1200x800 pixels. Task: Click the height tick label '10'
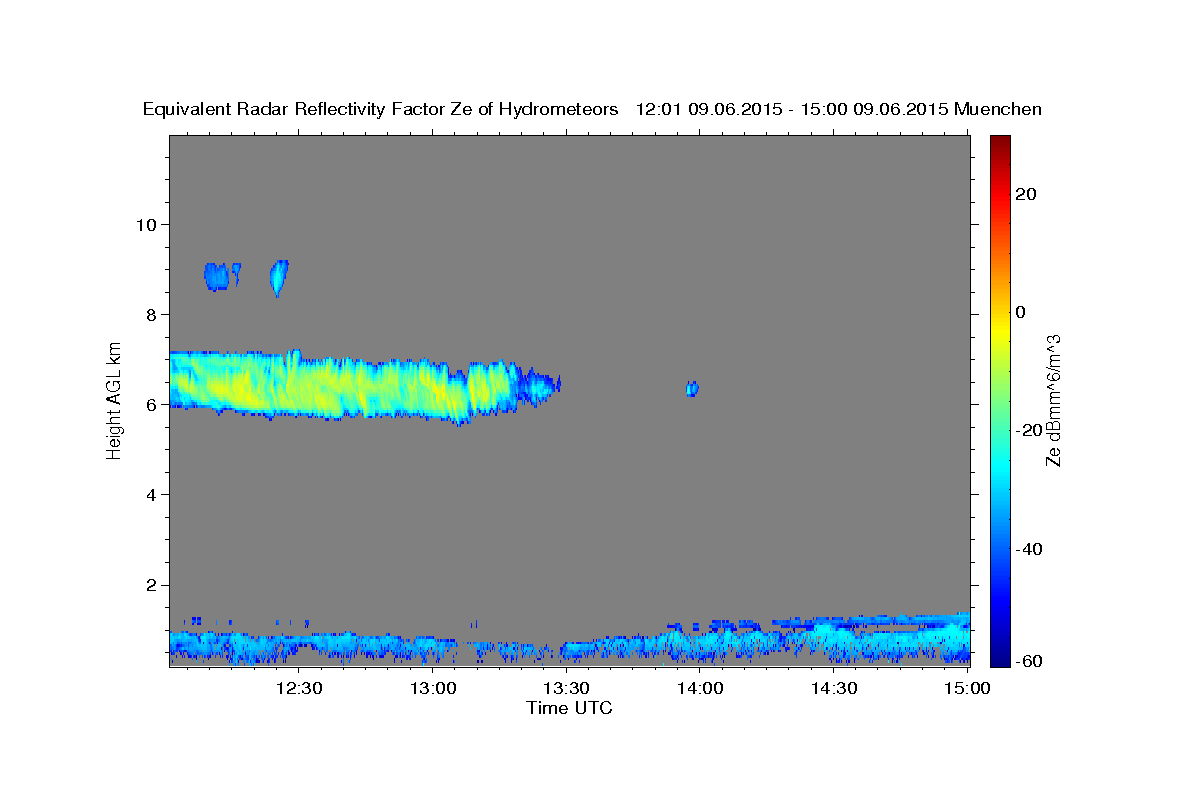click(145, 224)
